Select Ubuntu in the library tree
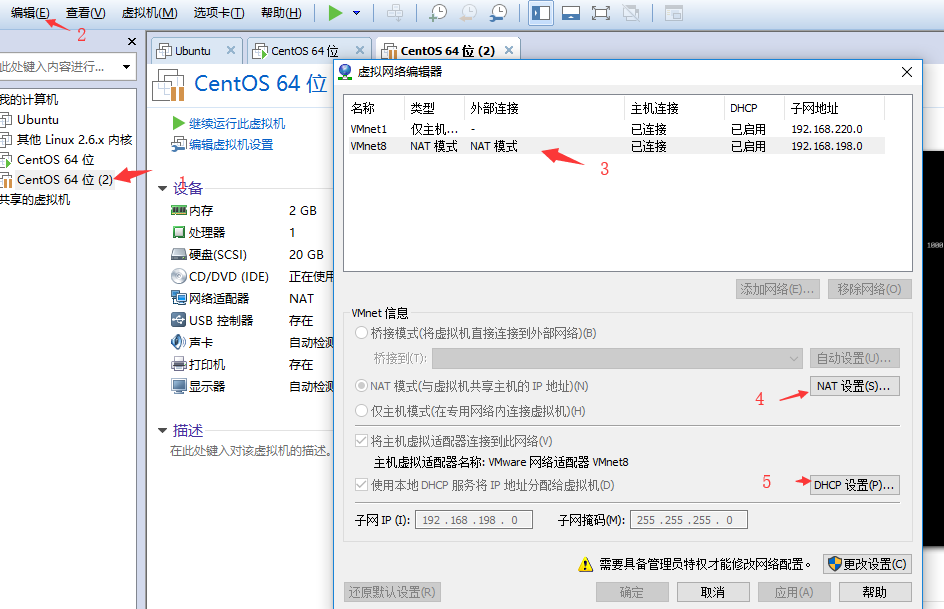This screenshot has height=609, width=944. pyautogui.click(x=37, y=120)
